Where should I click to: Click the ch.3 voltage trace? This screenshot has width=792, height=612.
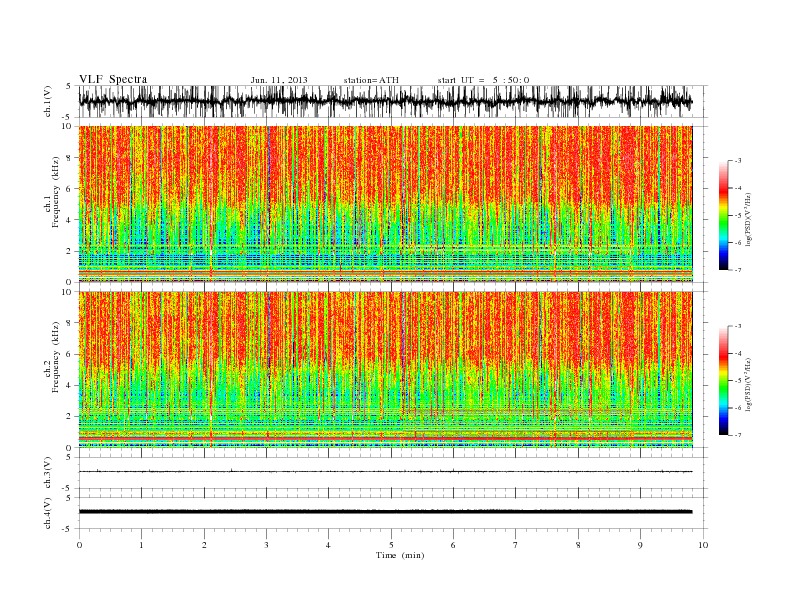coord(385,472)
